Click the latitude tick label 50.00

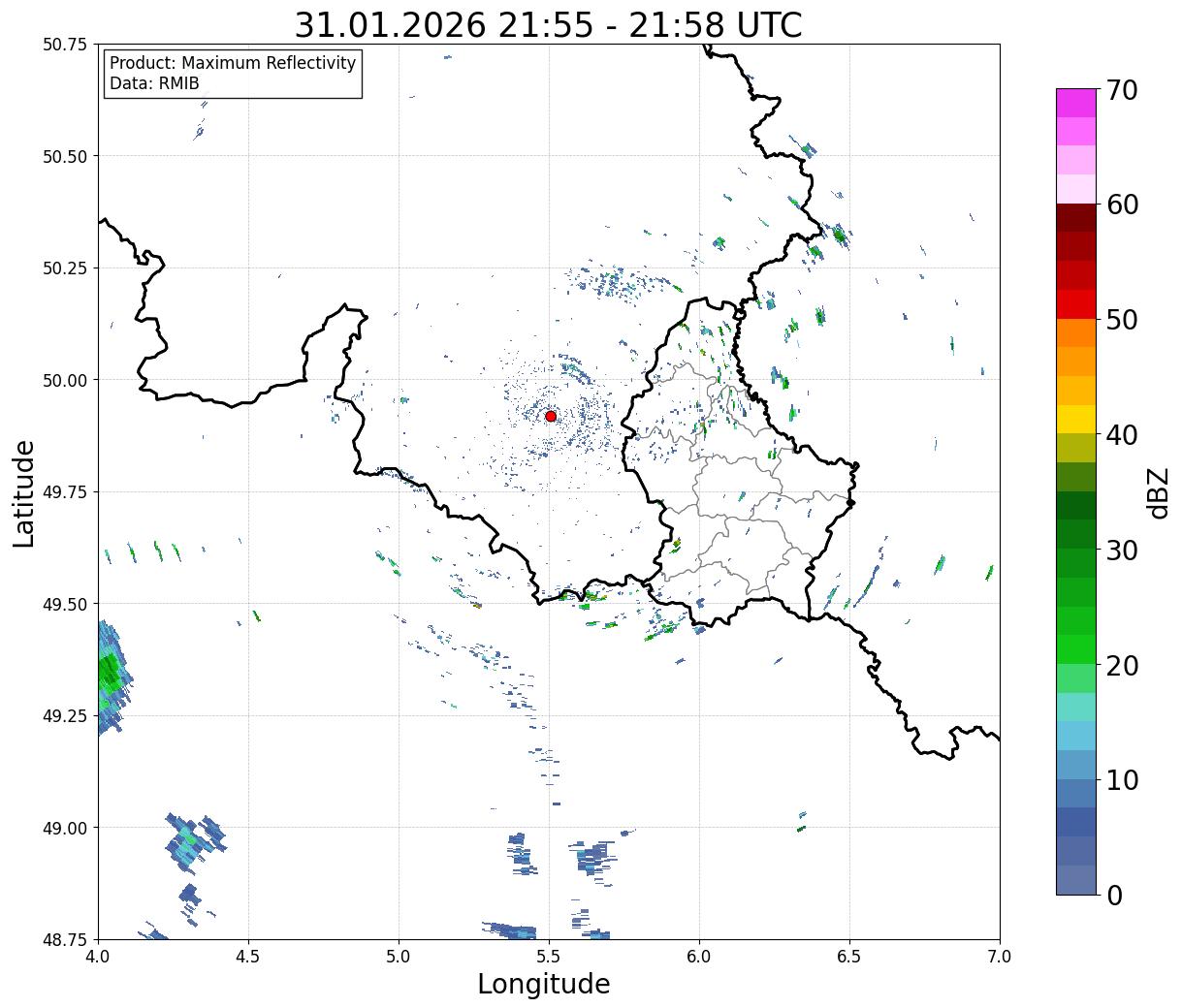65,380
